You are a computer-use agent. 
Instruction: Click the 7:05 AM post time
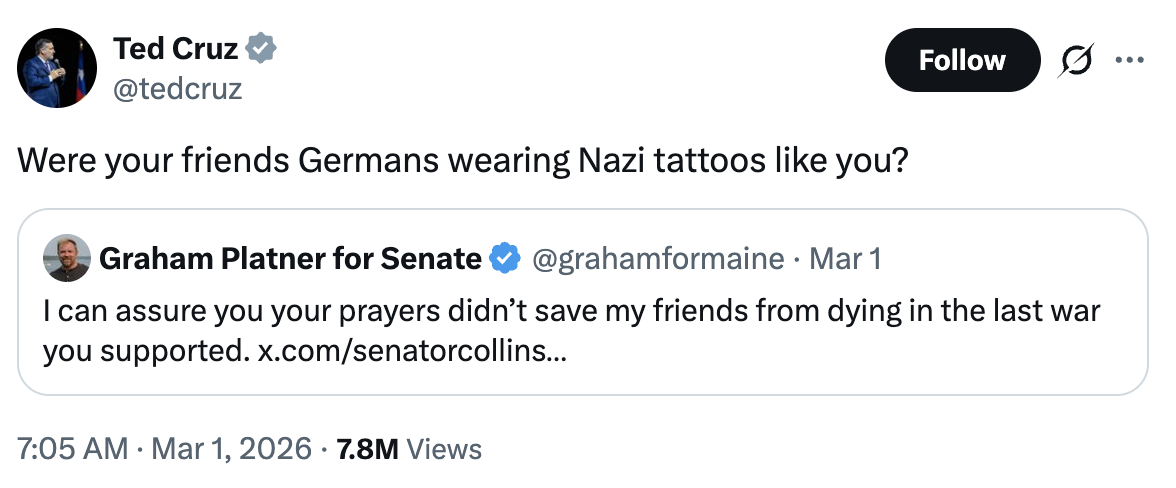pos(72,449)
